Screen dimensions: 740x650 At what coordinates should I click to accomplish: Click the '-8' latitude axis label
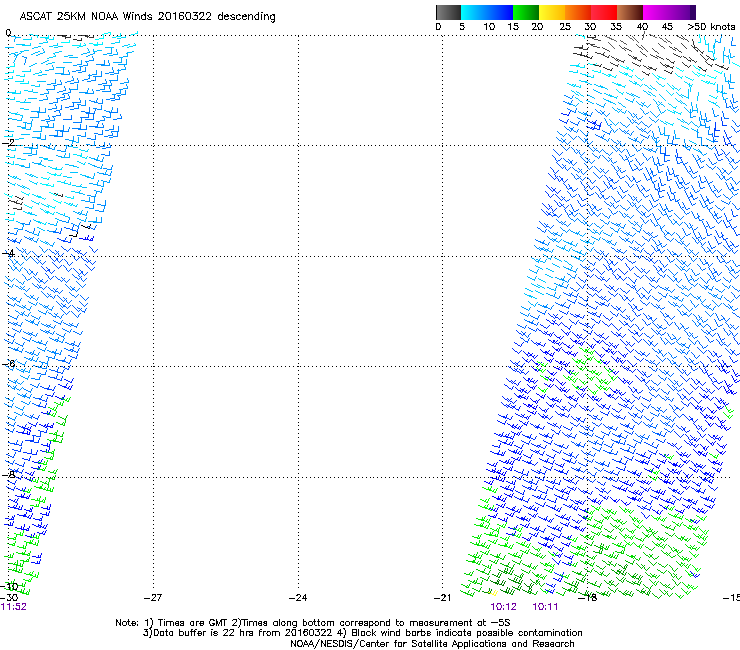[8, 474]
